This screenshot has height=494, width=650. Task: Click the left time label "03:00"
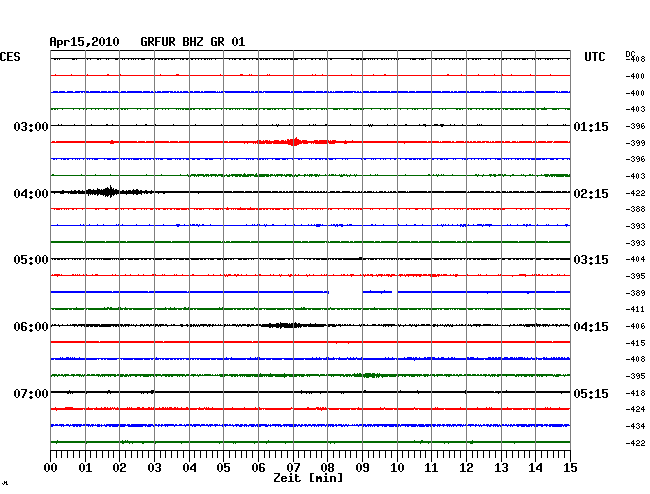point(31,126)
